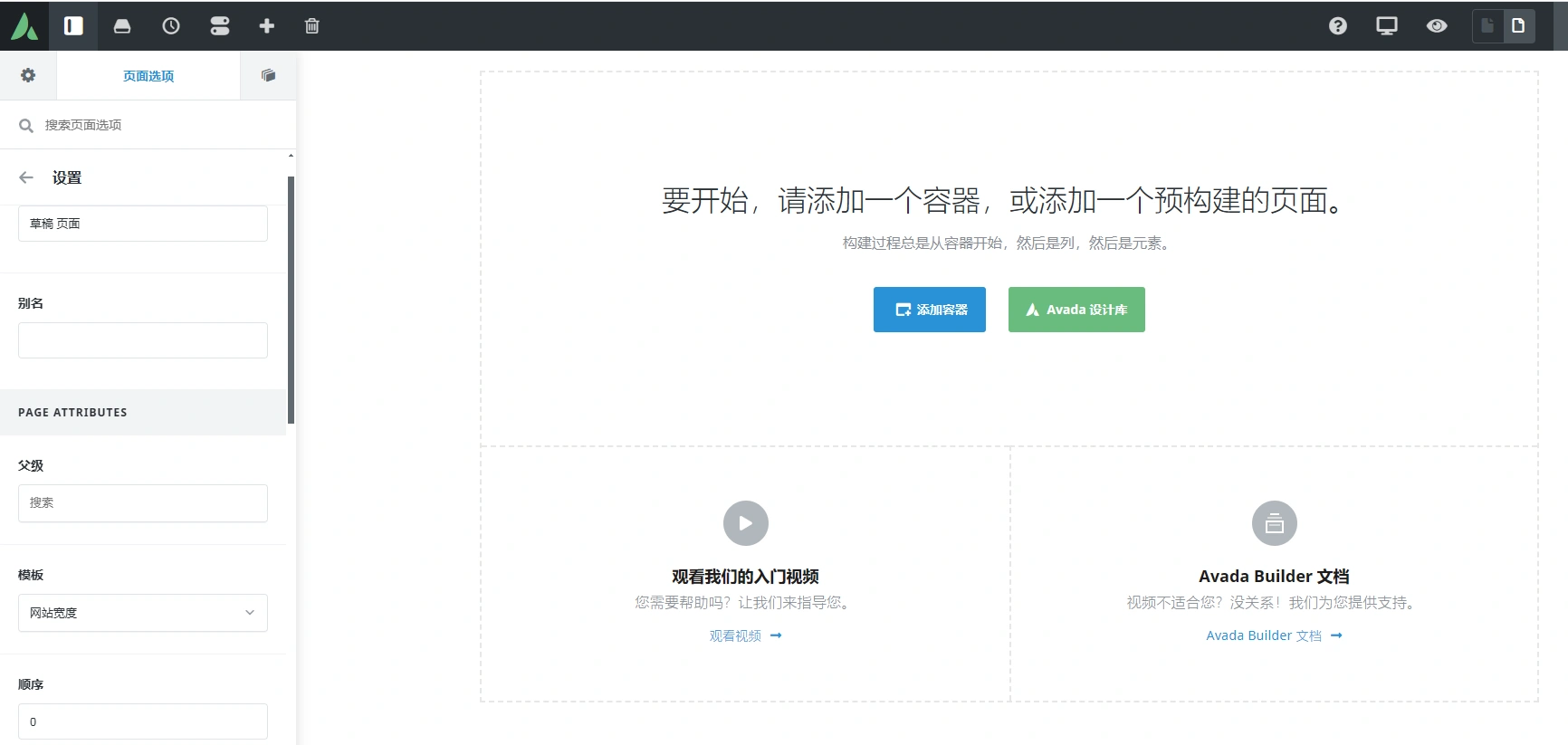The height and width of the screenshot is (745, 1568).
Task: Click the 模板 label
Action: (31, 575)
